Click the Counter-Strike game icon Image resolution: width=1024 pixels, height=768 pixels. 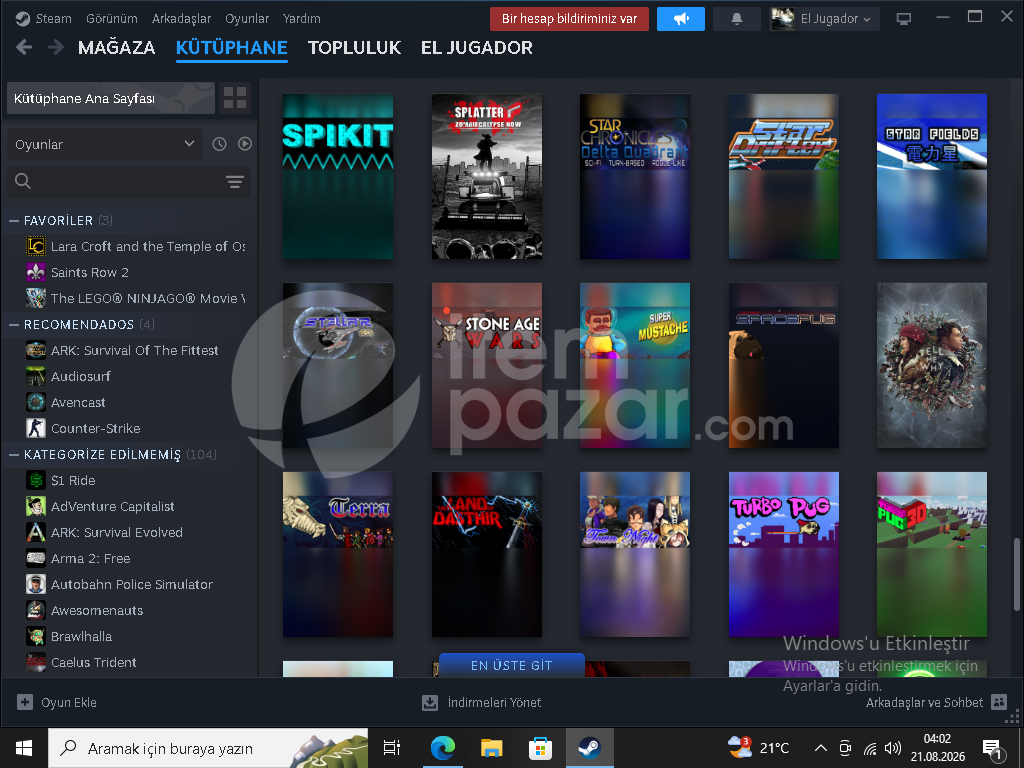(36, 428)
